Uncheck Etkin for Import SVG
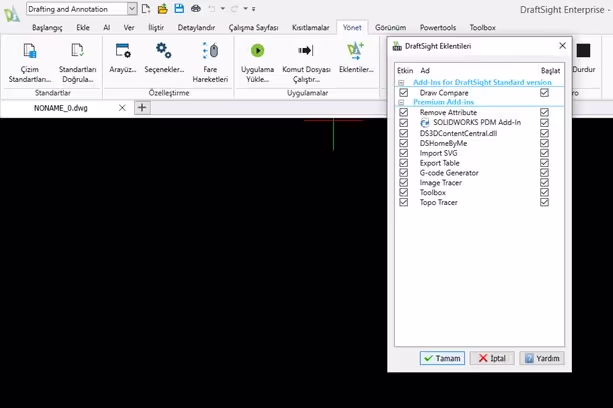The image size is (613, 408). [x=404, y=153]
